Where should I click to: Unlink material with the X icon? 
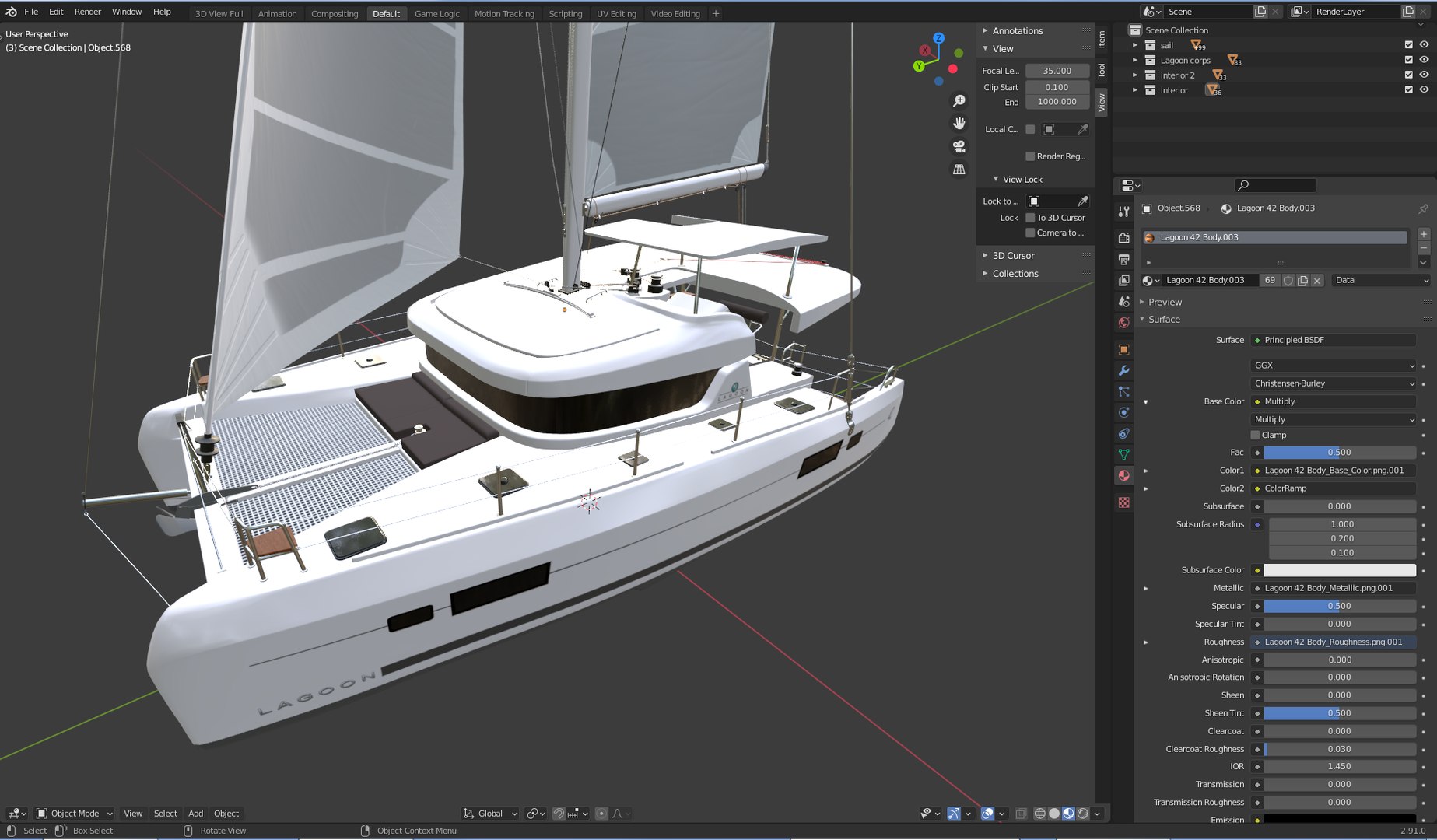(1316, 280)
